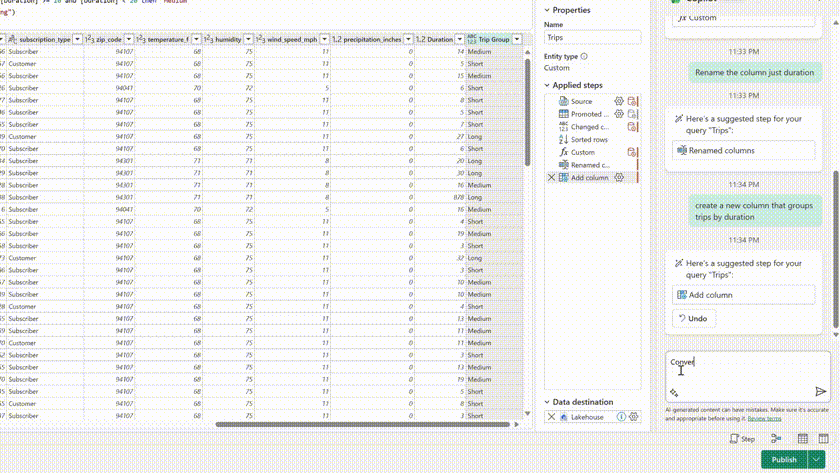The height and width of the screenshot is (473, 840).
Task: Click subscription_type column type icon
Action: 12,39
